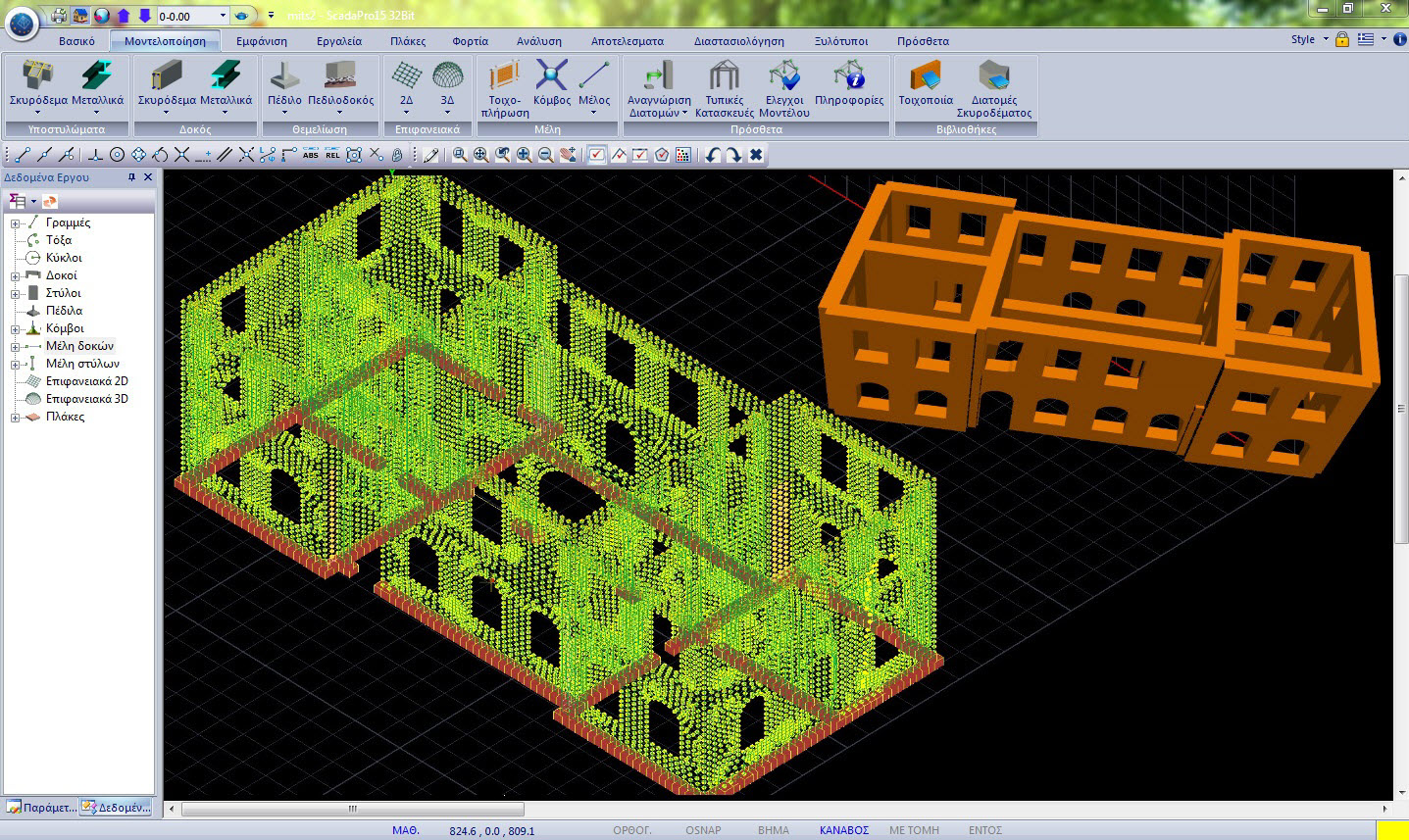Expand the Γραμμές tree node

16,223
